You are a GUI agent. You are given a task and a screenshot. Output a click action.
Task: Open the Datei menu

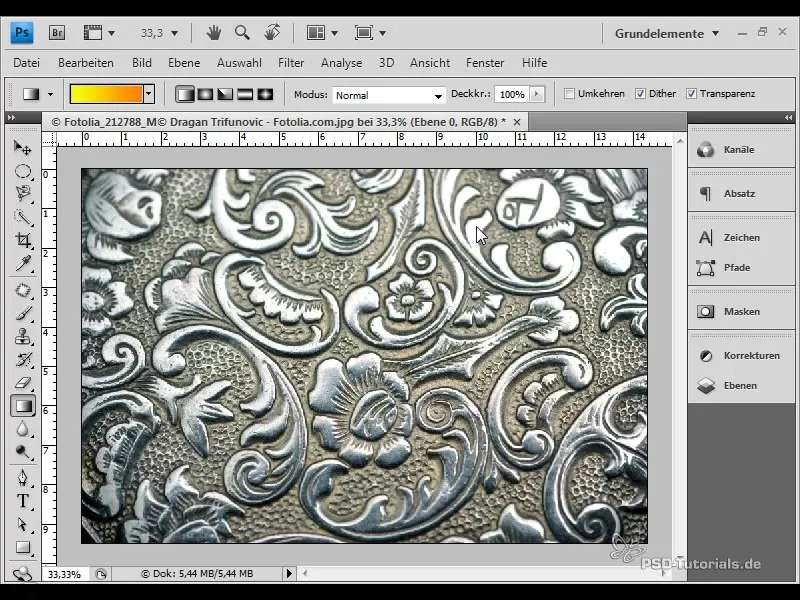[x=27, y=63]
